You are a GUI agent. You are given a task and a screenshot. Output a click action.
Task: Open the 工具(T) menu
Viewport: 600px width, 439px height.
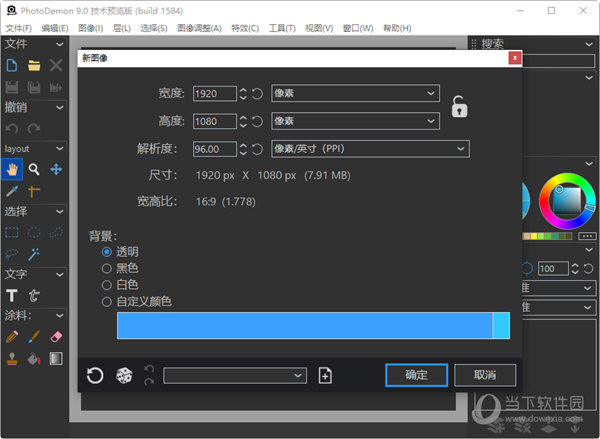(282, 28)
